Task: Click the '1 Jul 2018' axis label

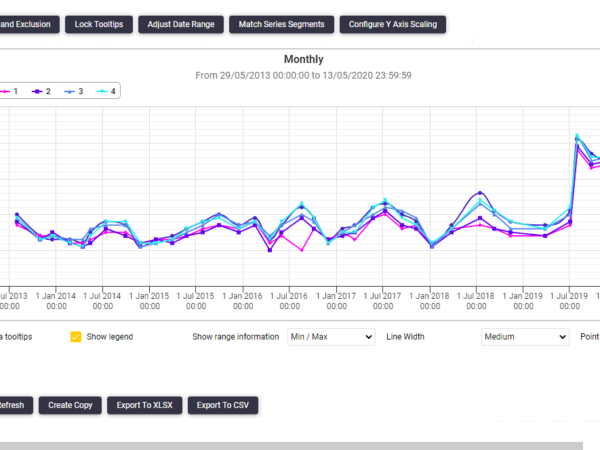Action: (476, 301)
